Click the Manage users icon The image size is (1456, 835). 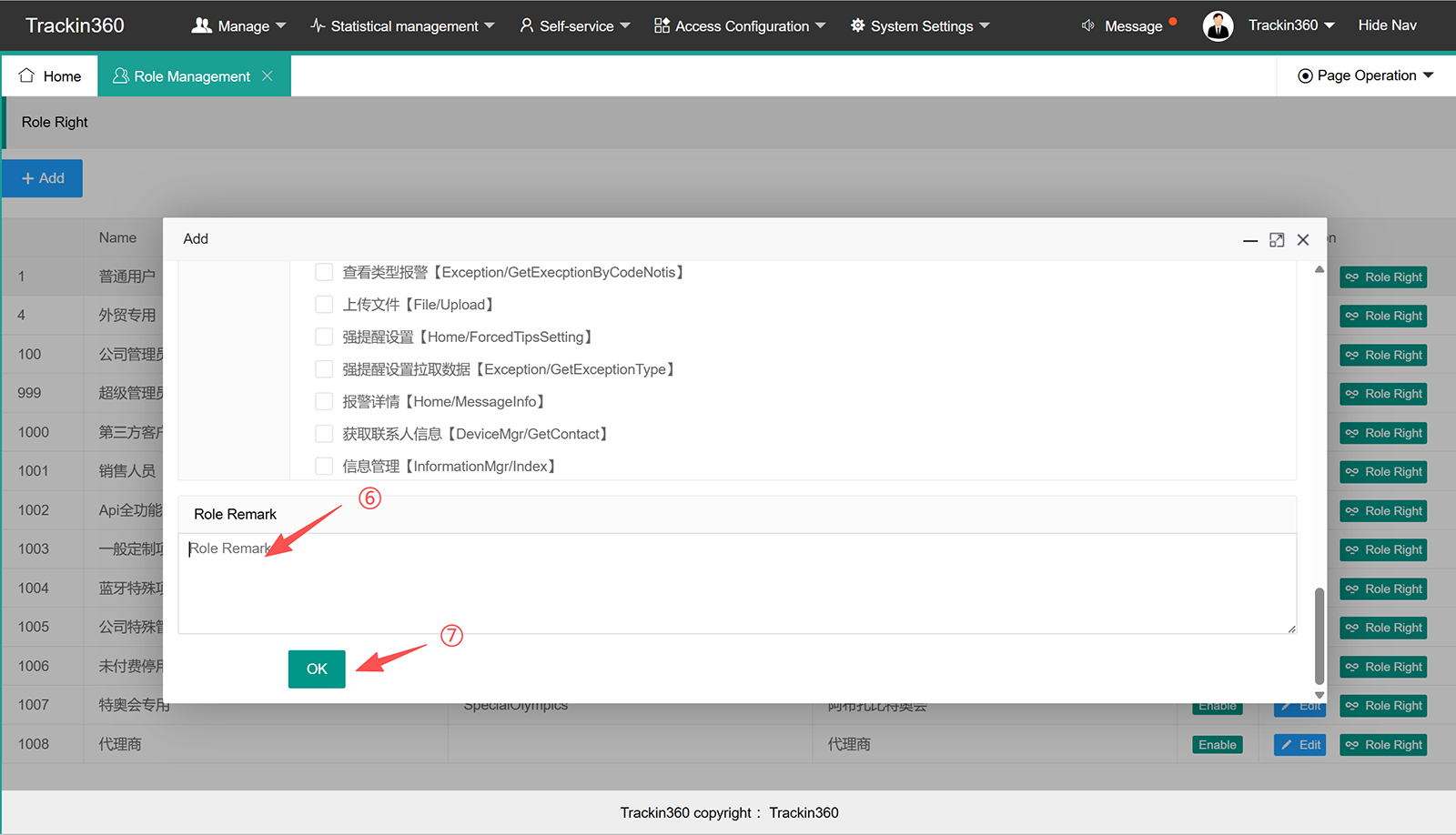click(x=201, y=25)
